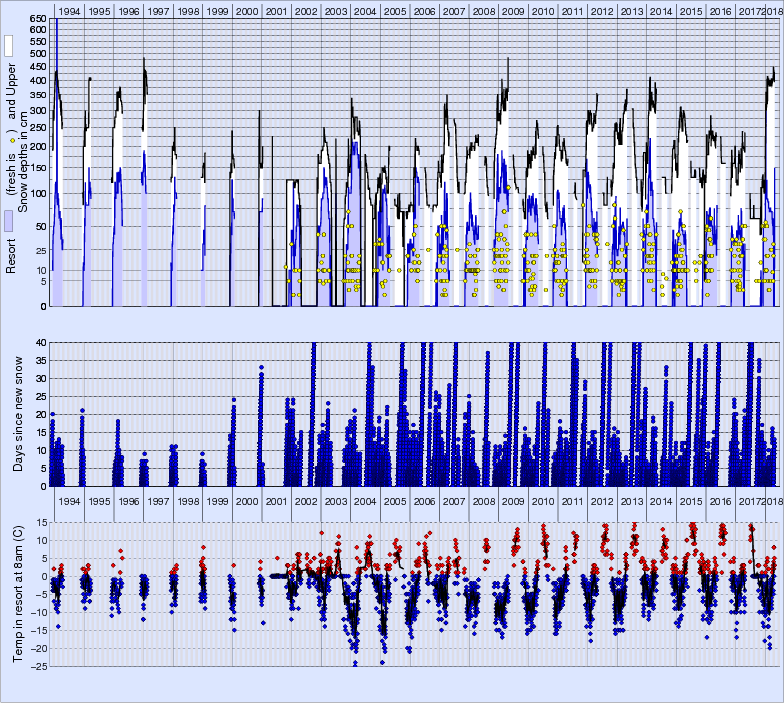Click the lavender Resort snow depth legend swatch
Image resolution: width=784 pixels, height=703 pixels.
click(8, 221)
